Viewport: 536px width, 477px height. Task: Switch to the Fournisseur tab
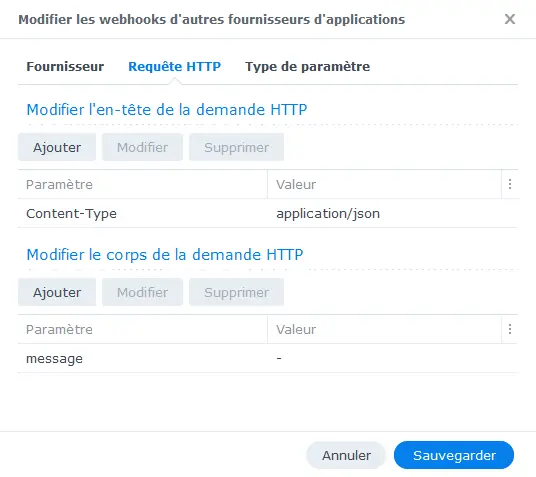point(65,67)
